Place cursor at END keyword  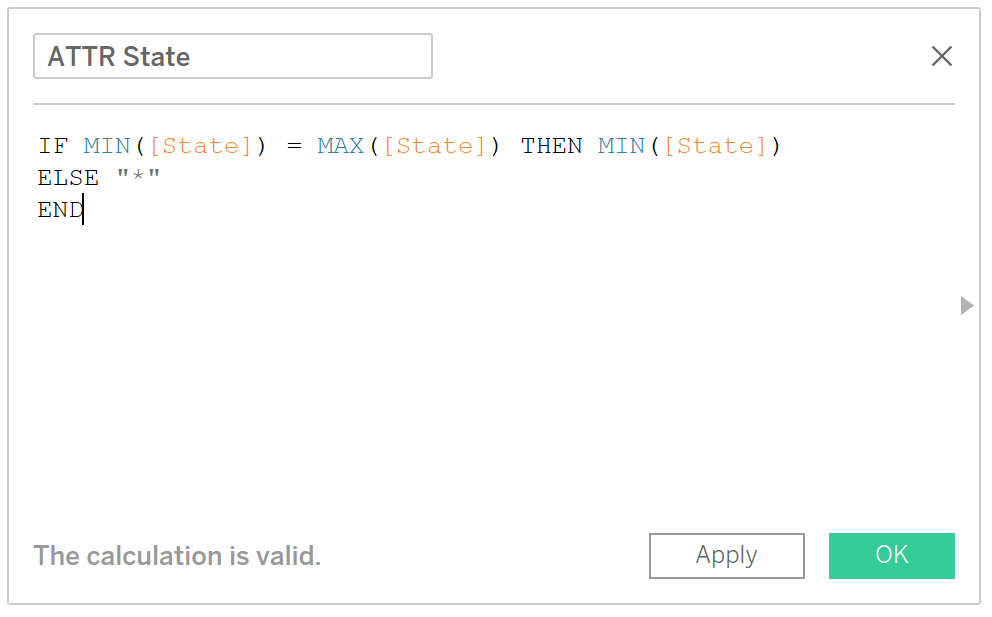[x=61, y=209]
